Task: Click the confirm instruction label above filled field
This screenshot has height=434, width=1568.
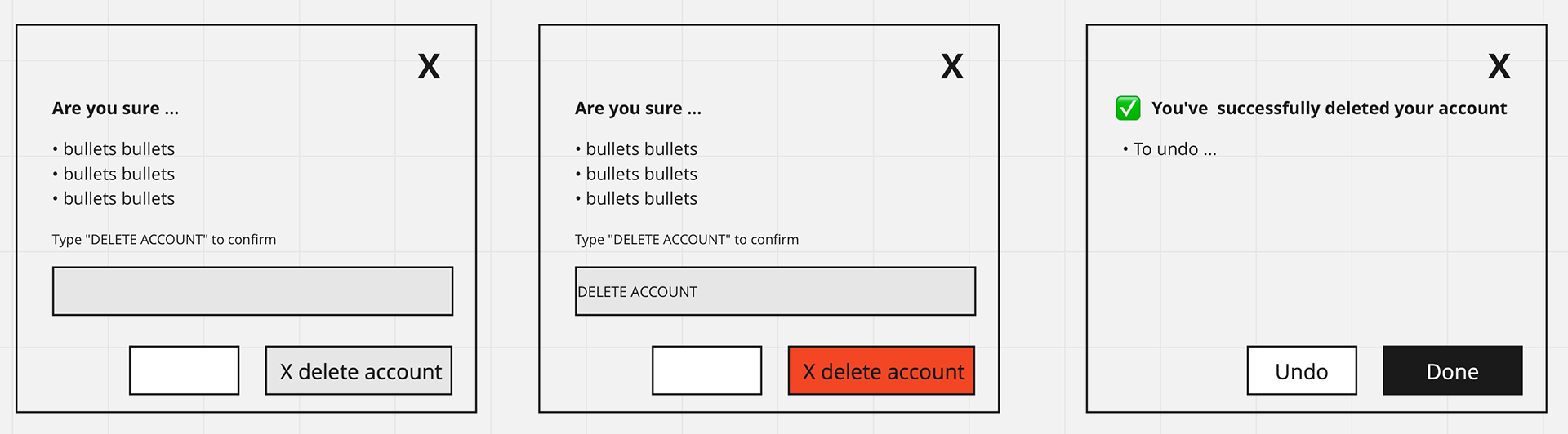Action: tap(687, 240)
